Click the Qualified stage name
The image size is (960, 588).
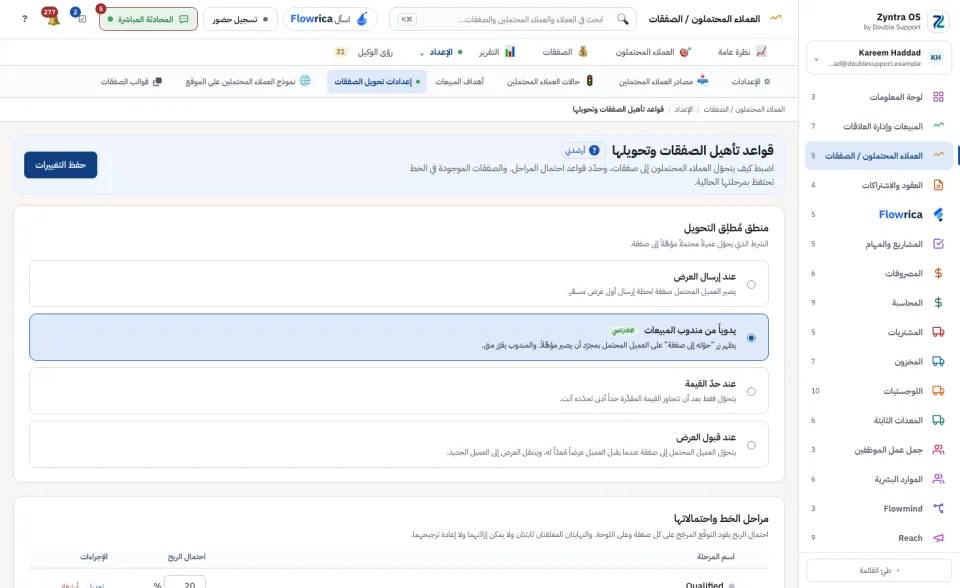[x=704, y=585]
